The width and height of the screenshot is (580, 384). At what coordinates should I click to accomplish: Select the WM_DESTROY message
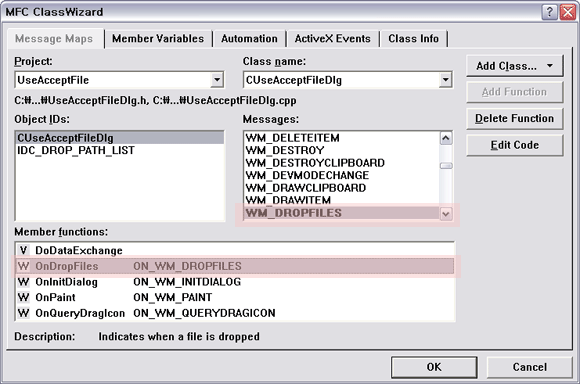point(342,151)
